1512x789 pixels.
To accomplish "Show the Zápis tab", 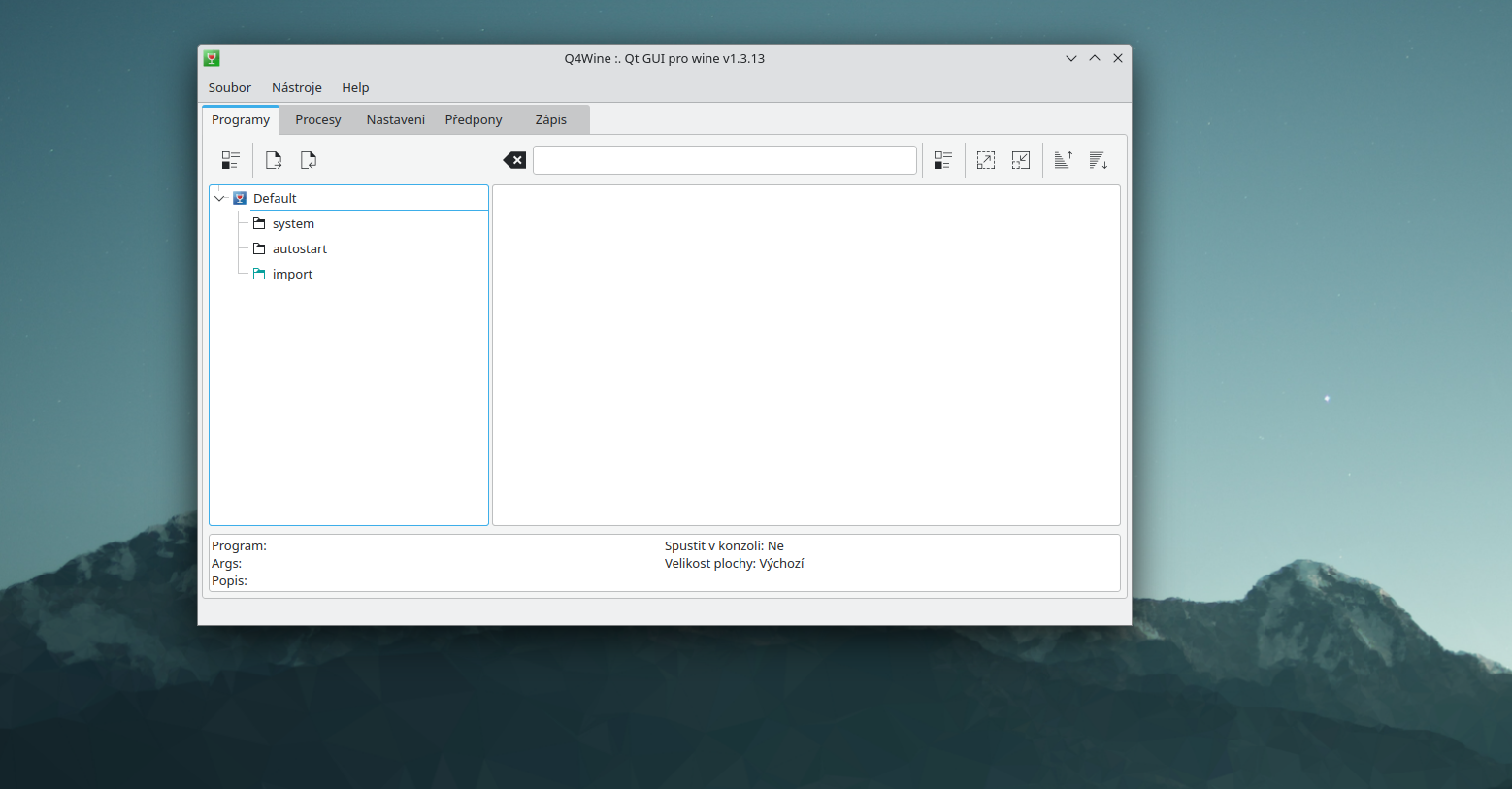I will coord(550,119).
